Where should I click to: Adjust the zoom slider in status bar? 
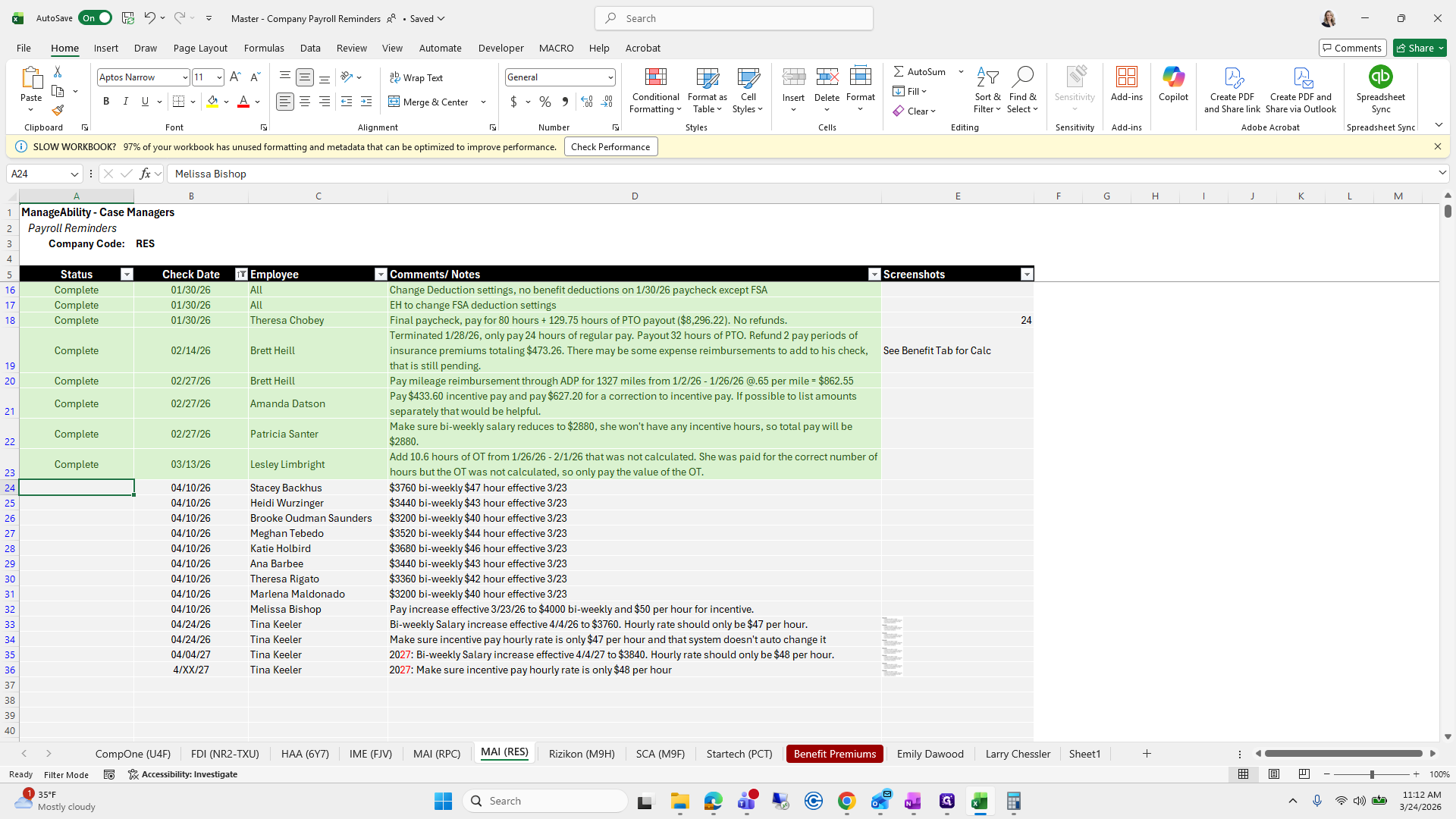pyautogui.click(x=1371, y=774)
